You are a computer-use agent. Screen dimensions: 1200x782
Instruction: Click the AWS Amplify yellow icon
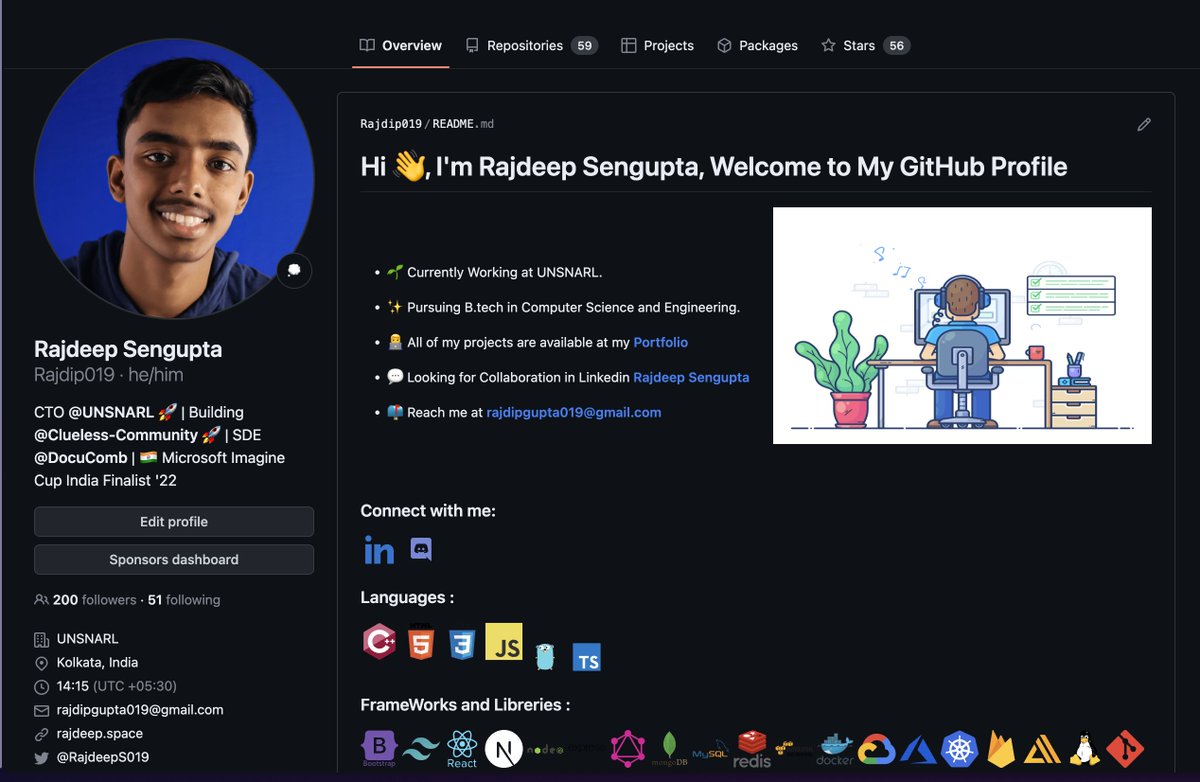[x=1043, y=750]
